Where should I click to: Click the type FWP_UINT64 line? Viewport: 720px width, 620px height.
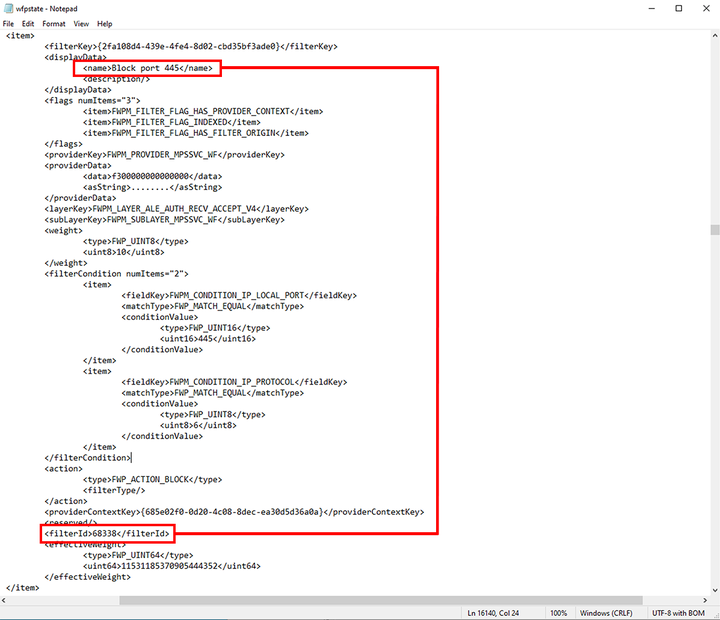pyautogui.click(x=138, y=555)
